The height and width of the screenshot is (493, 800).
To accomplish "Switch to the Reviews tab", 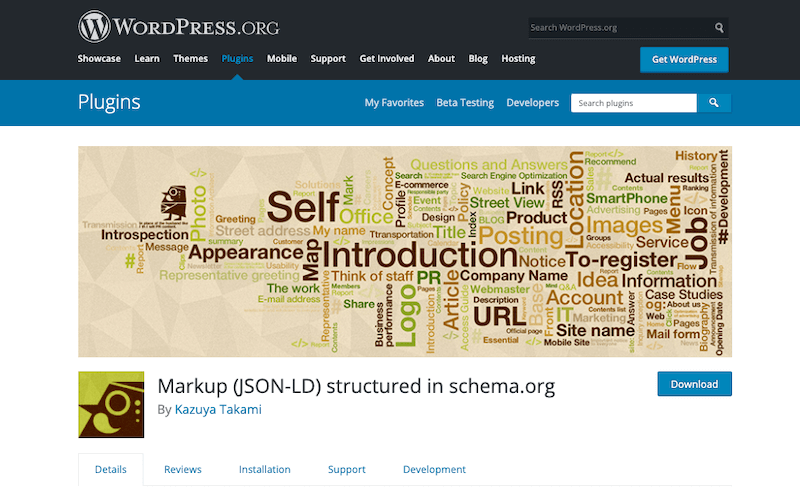I will (183, 469).
